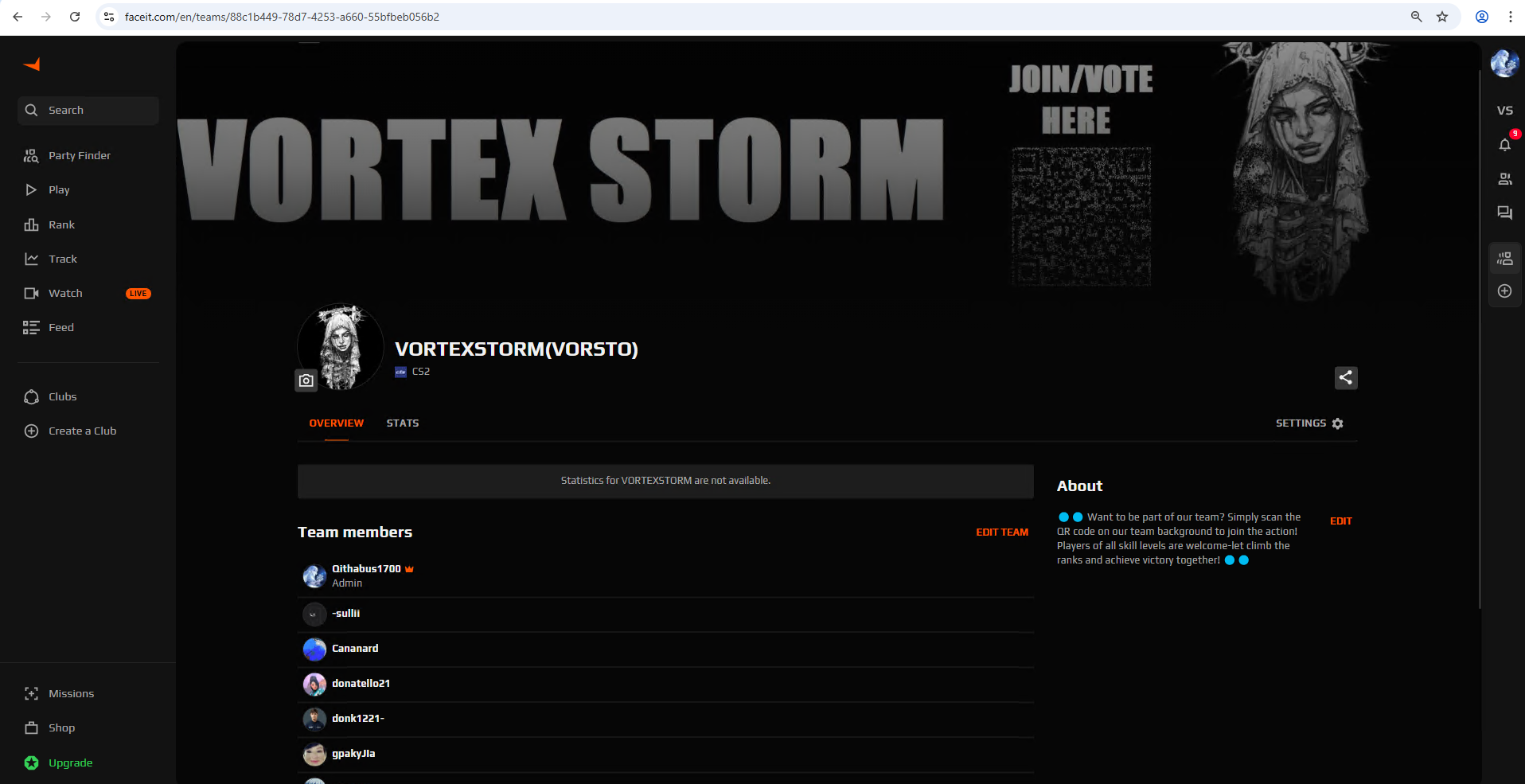1525x784 pixels.
Task: Focus the Search field in sidebar
Action: pos(88,111)
